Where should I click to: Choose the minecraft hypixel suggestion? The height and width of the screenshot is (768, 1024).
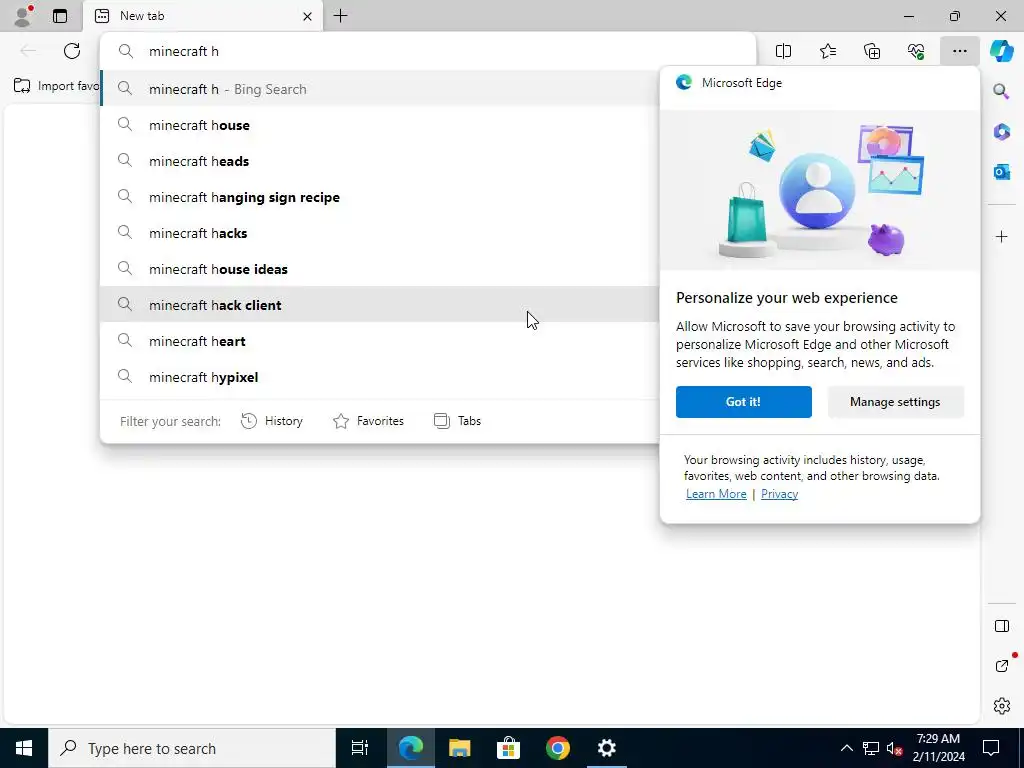pos(379,376)
